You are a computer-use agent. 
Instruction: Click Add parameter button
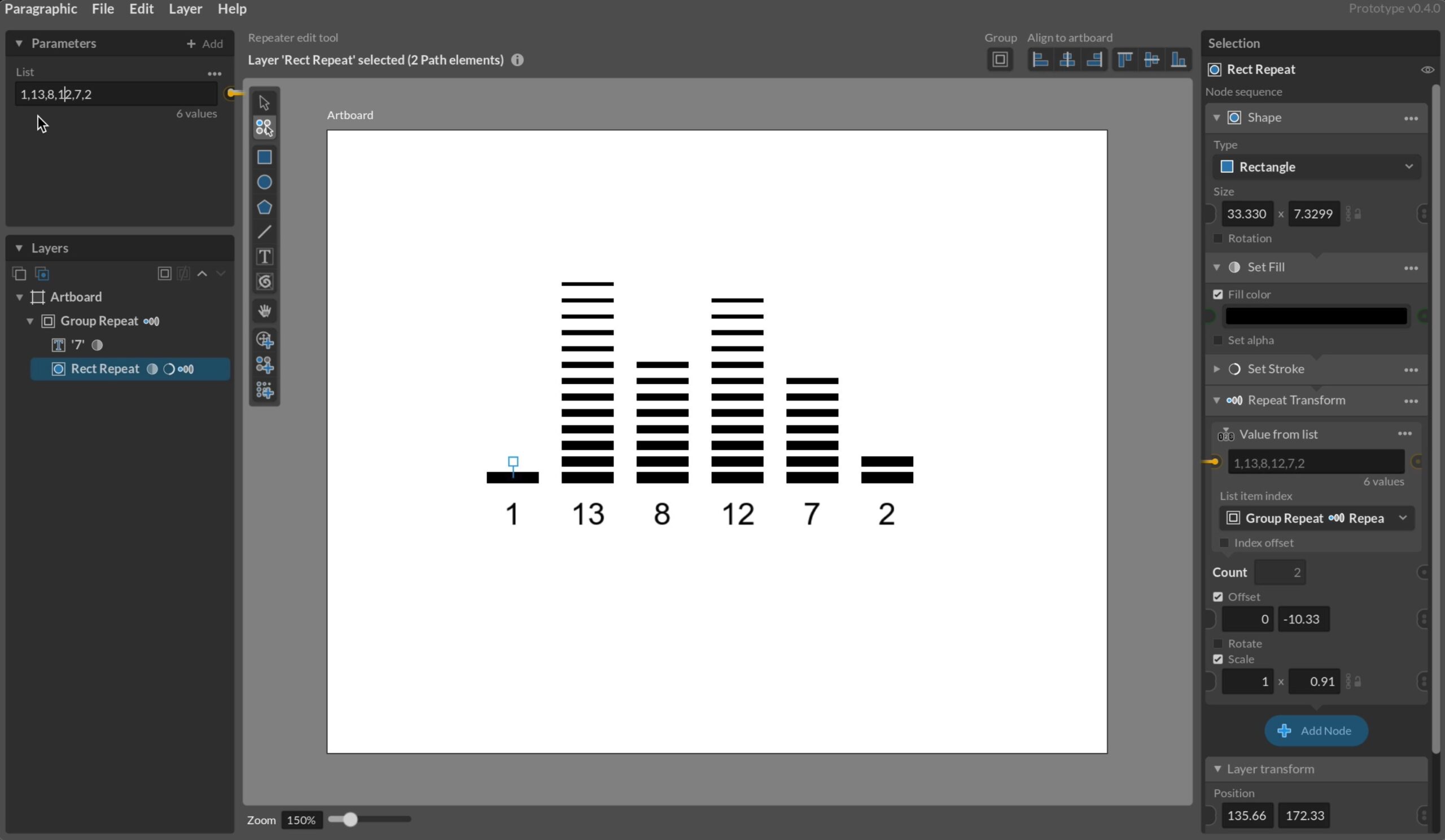click(x=205, y=43)
